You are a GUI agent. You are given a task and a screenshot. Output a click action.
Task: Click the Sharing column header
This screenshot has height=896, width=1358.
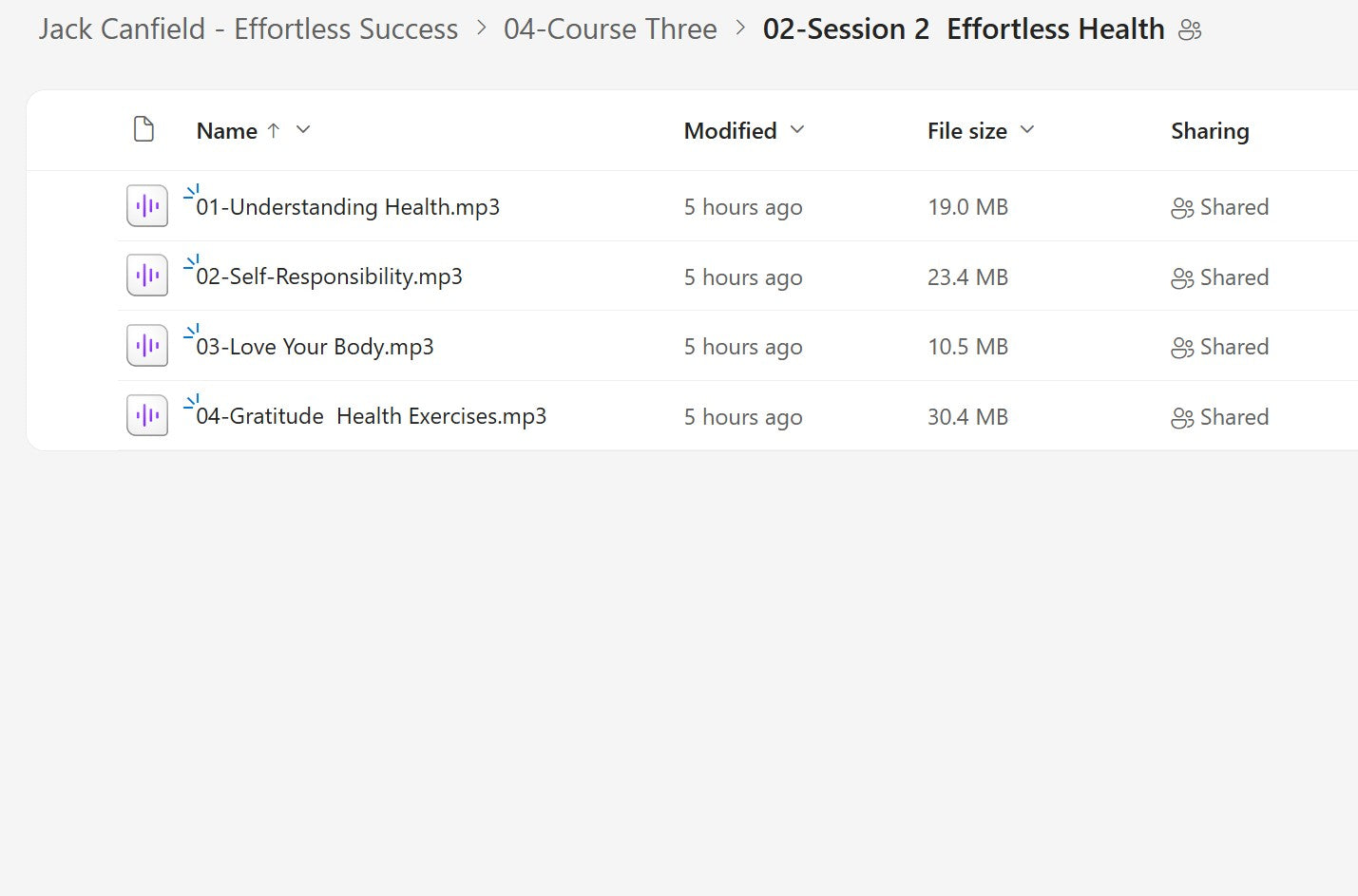1210,130
